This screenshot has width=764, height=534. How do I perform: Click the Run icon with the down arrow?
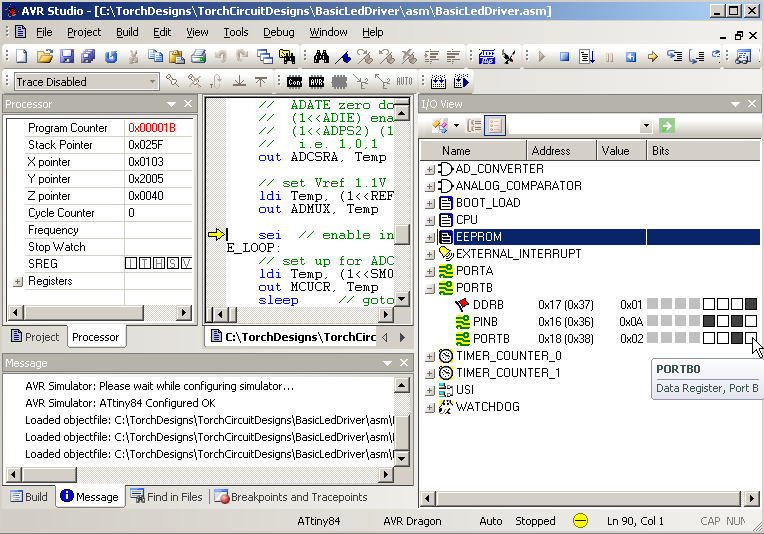(587, 57)
